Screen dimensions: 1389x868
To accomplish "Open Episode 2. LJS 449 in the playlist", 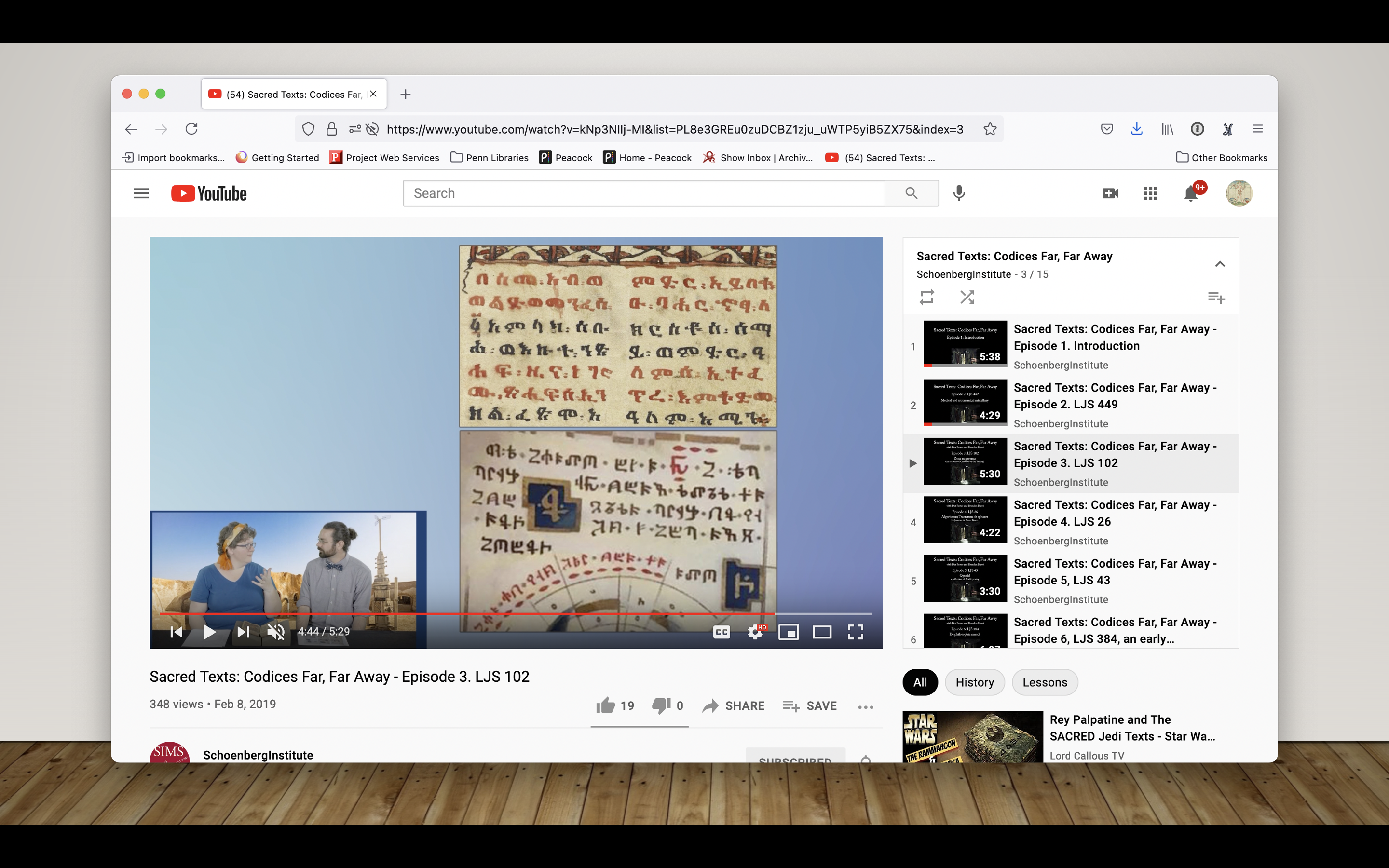I will (1071, 405).
